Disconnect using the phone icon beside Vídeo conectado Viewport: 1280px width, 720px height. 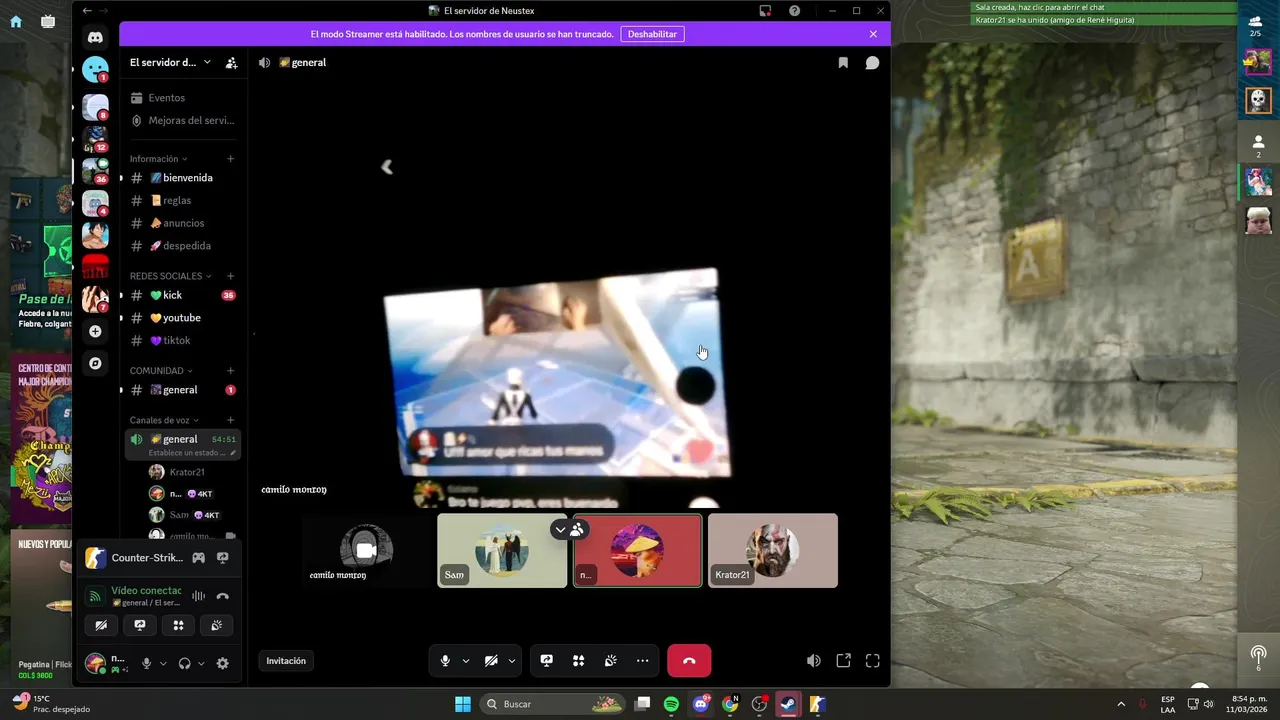pos(223,596)
